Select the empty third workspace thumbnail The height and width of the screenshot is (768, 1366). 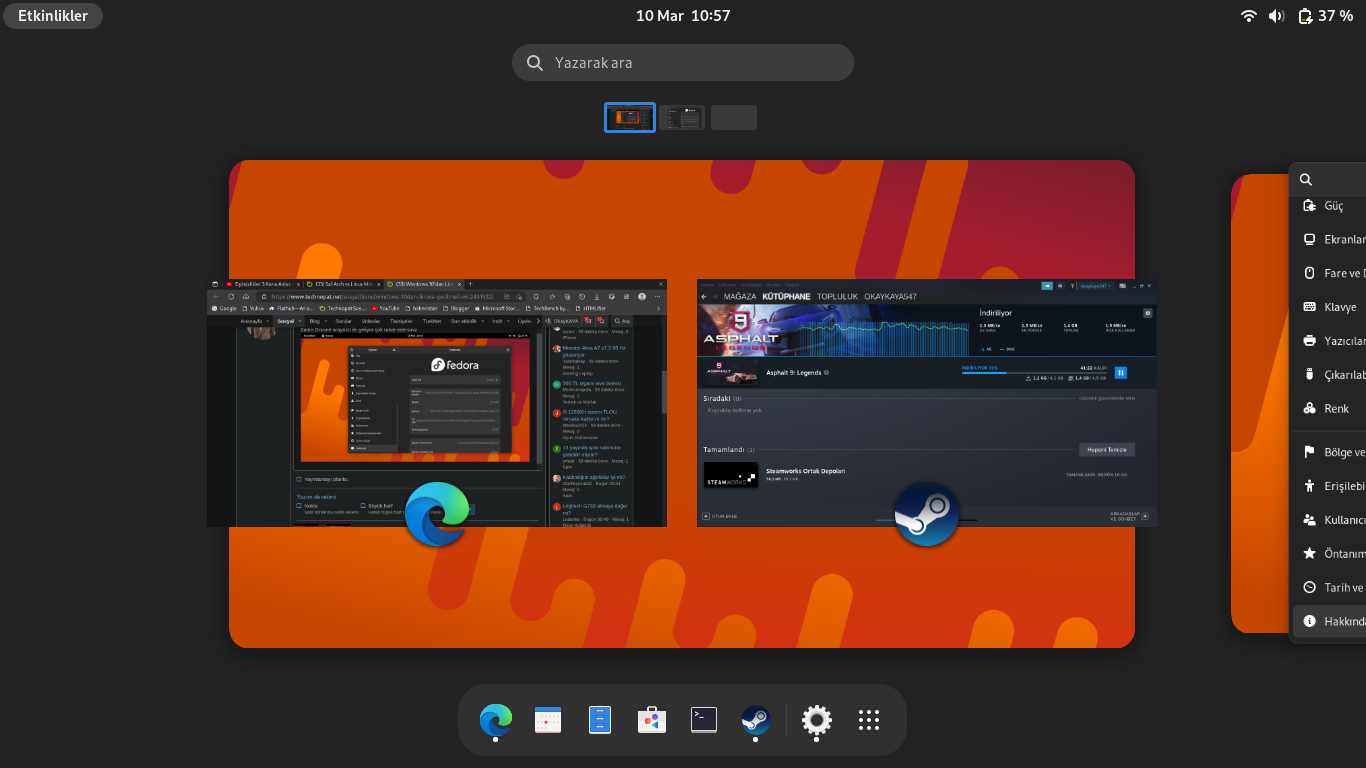(734, 118)
